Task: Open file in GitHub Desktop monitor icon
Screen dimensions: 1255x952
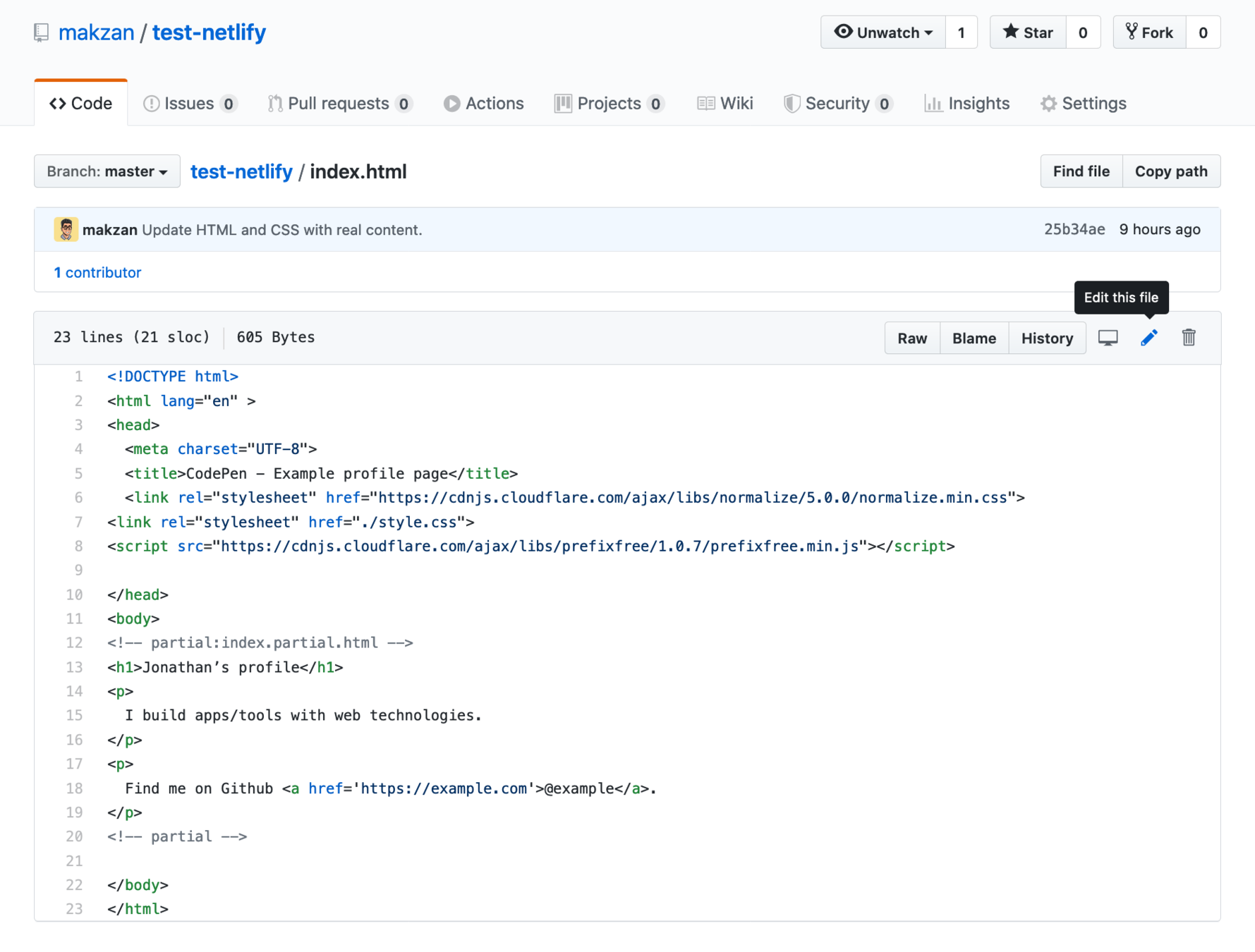Action: coord(1108,338)
